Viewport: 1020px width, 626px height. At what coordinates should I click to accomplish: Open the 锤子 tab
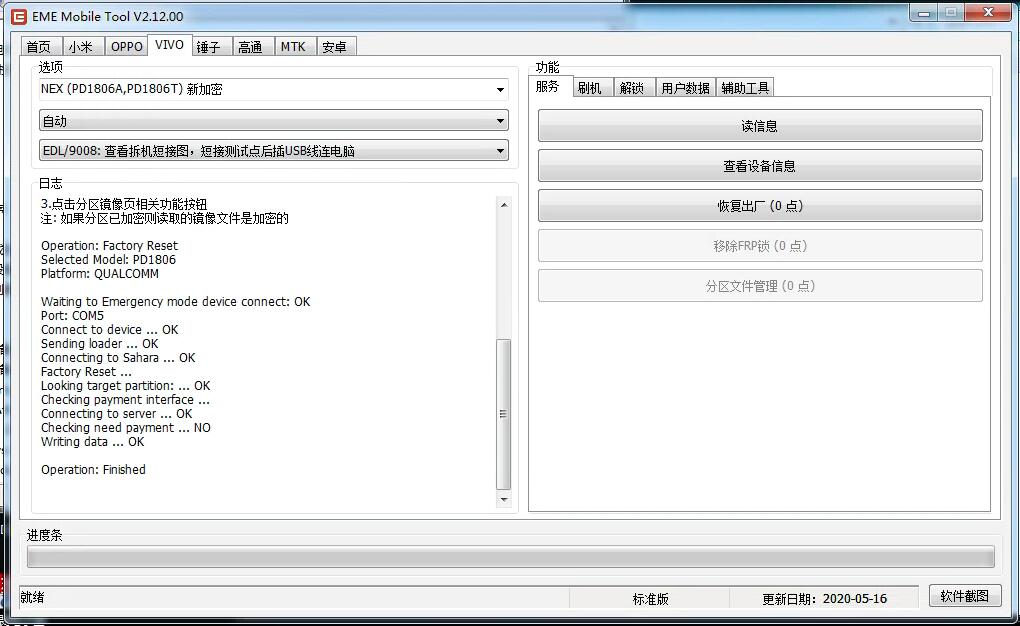[209, 47]
